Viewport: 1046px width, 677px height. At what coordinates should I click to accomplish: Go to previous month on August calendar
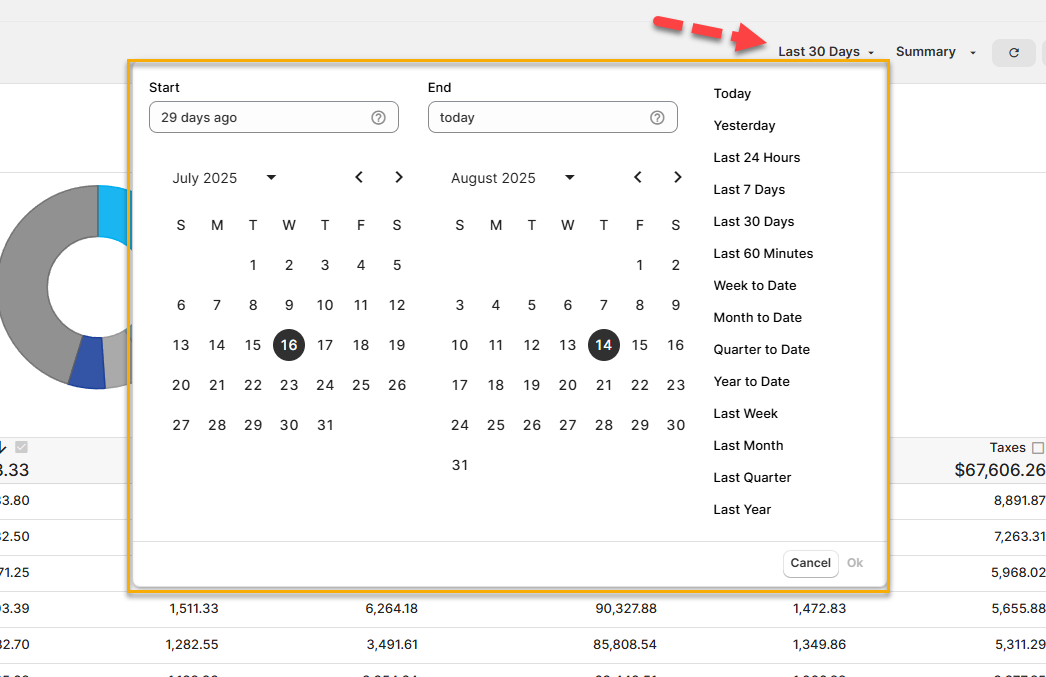[x=638, y=178]
